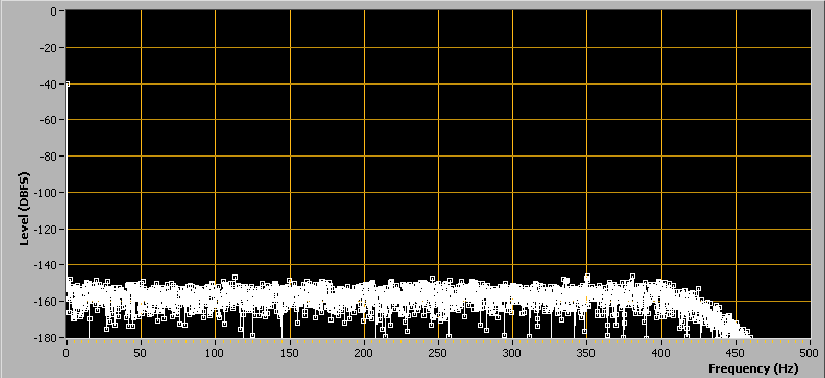The height and width of the screenshot is (378, 825).
Task: Select the -20 tick label on level axis
Action: [49, 48]
